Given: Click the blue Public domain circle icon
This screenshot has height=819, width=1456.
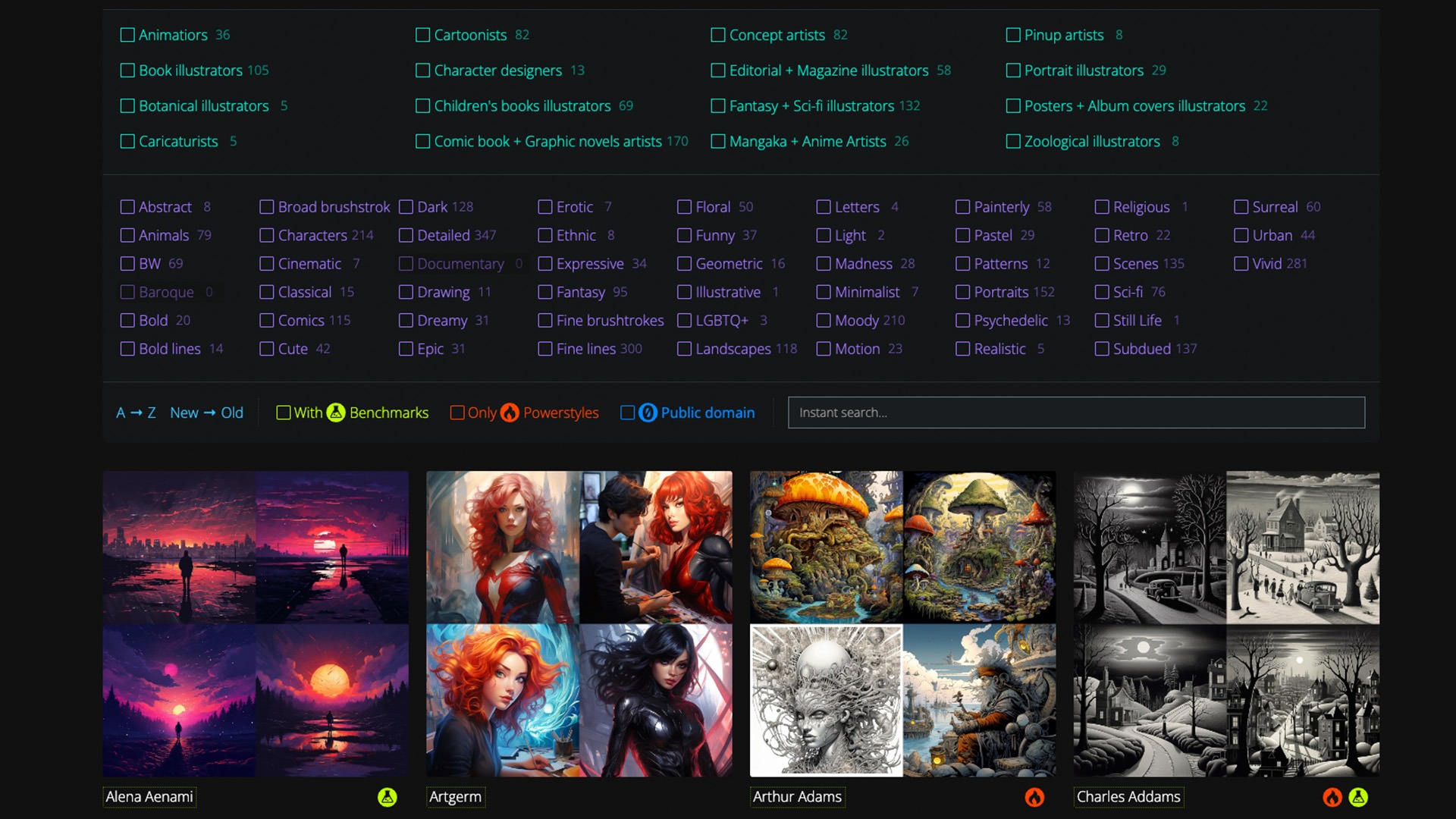Looking at the screenshot, I should (648, 413).
